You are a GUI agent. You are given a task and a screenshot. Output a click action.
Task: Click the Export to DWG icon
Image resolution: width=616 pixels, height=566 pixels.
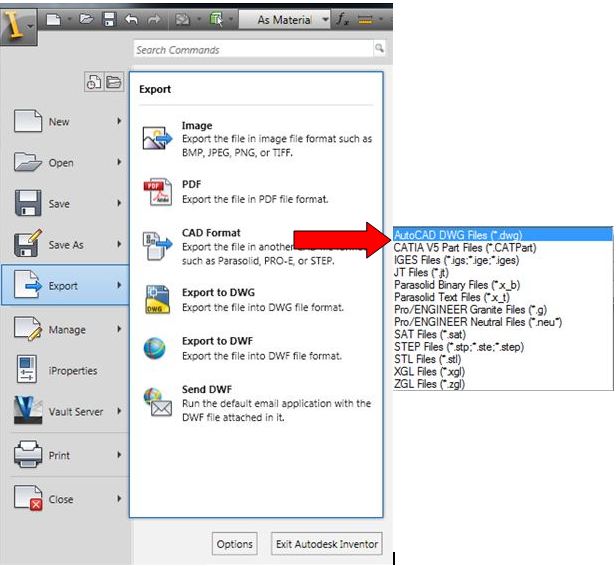(x=157, y=300)
